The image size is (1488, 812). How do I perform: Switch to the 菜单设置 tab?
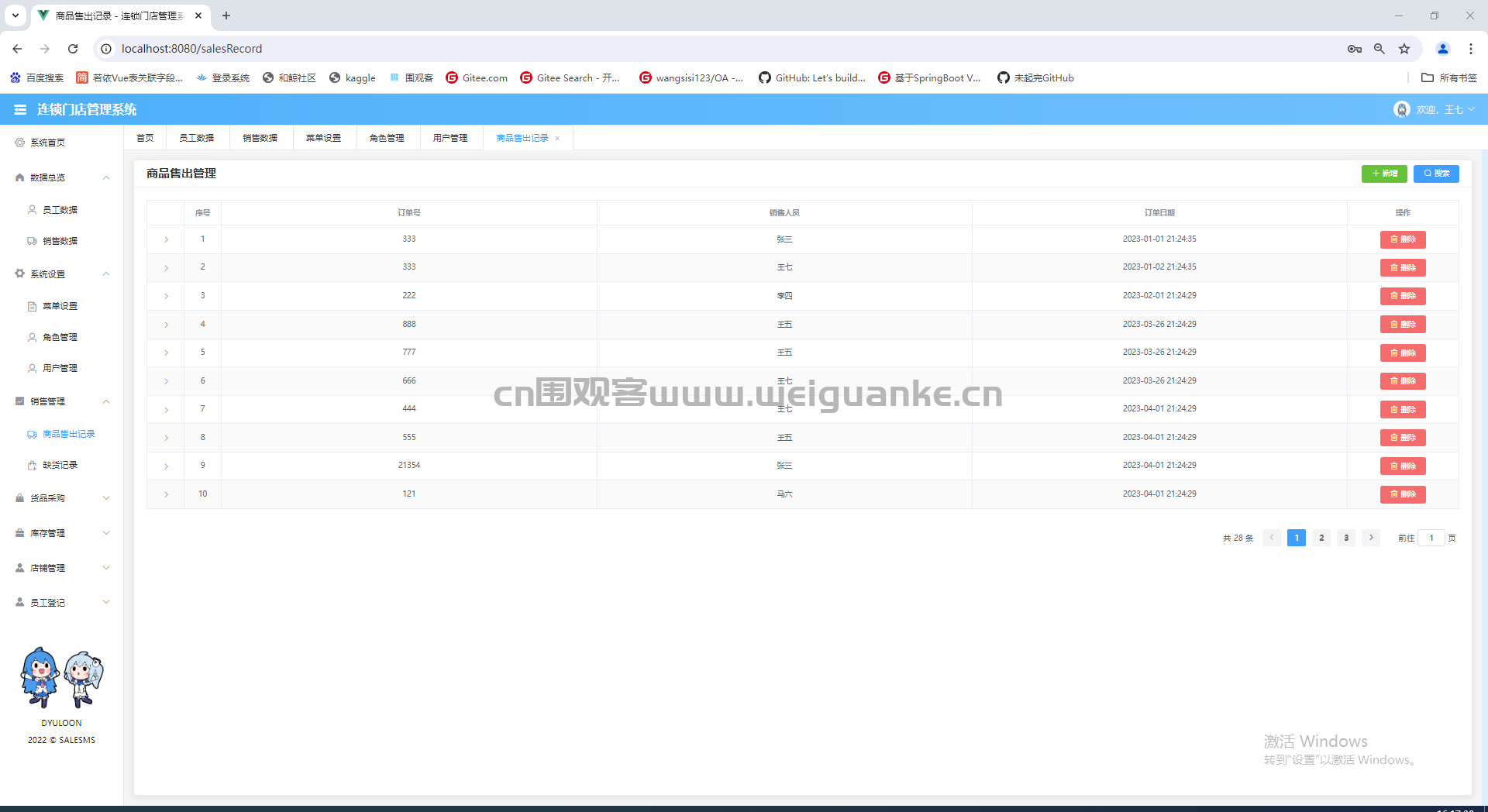pos(323,138)
